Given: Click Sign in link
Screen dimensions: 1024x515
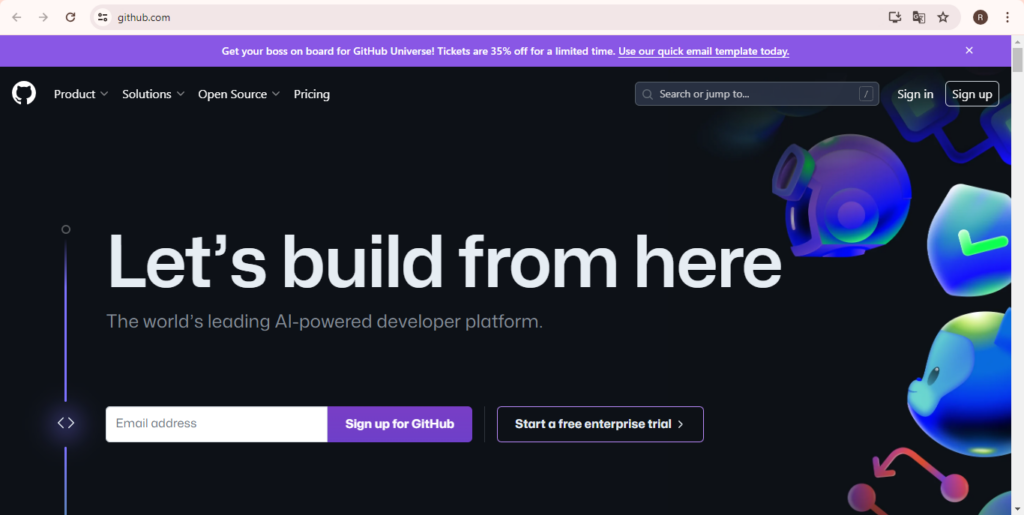Looking at the screenshot, I should coord(915,94).
